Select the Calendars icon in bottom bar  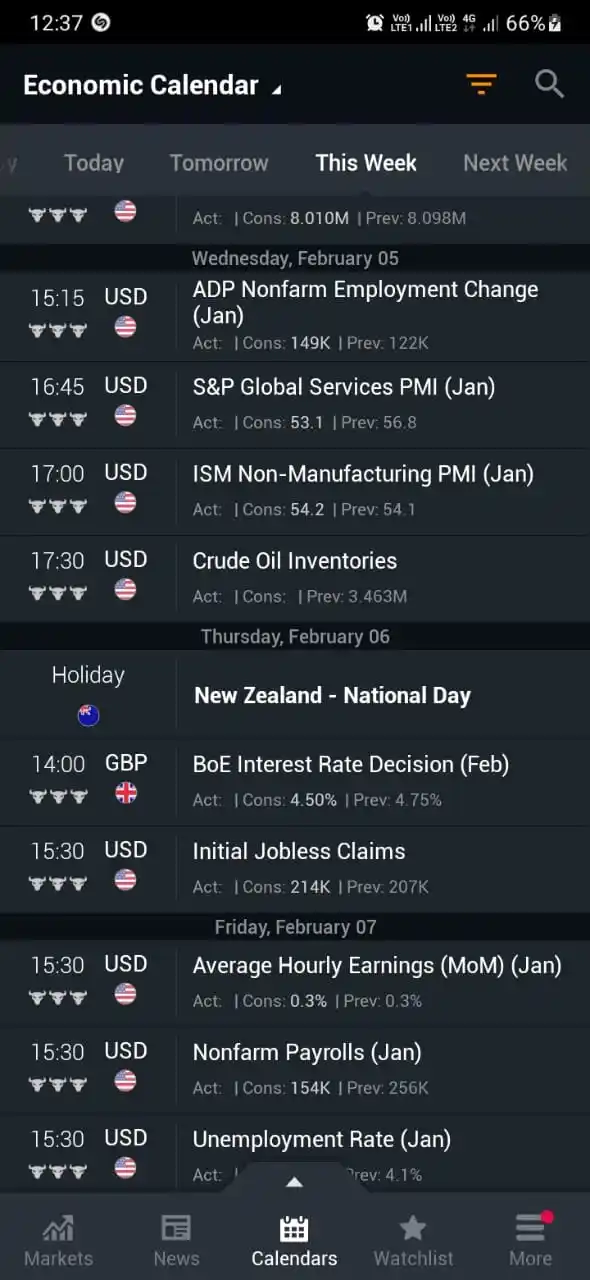tap(294, 1228)
